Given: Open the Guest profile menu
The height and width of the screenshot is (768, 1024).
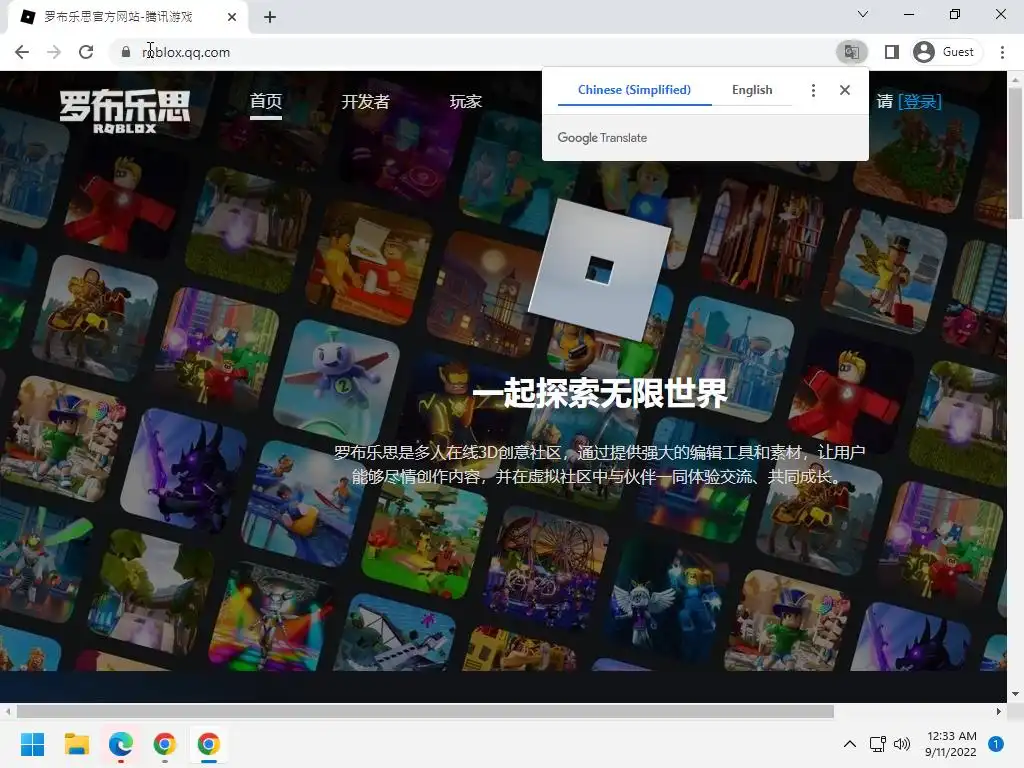Looking at the screenshot, I should (946, 52).
